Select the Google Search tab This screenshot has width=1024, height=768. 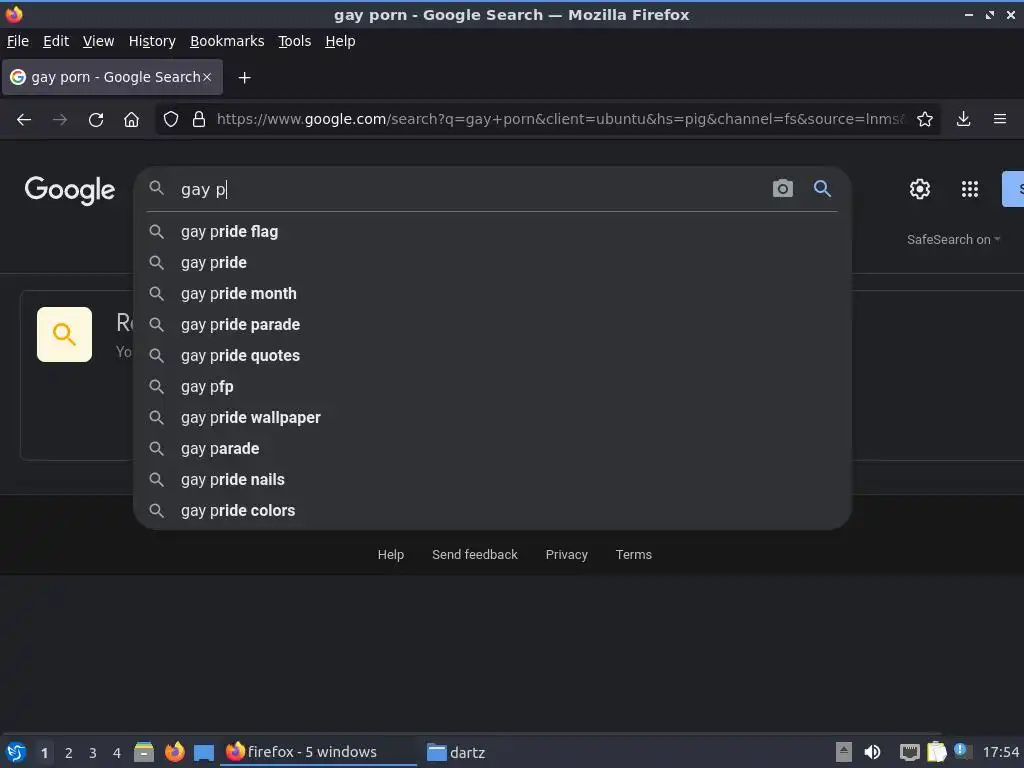[x=112, y=77]
